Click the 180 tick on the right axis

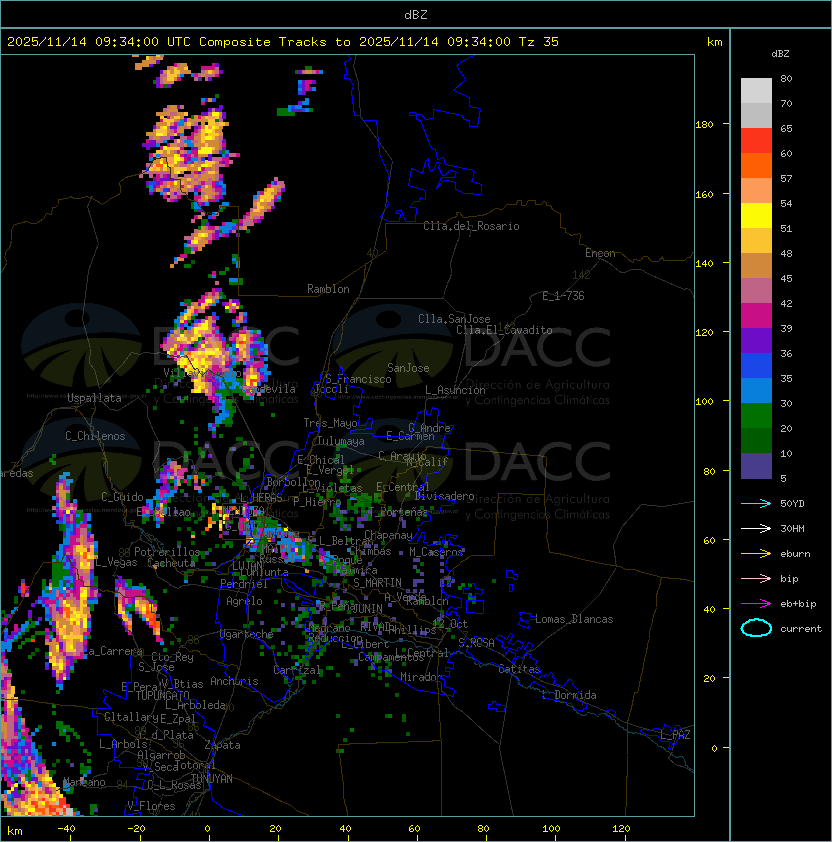pyautogui.click(x=704, y=124)
